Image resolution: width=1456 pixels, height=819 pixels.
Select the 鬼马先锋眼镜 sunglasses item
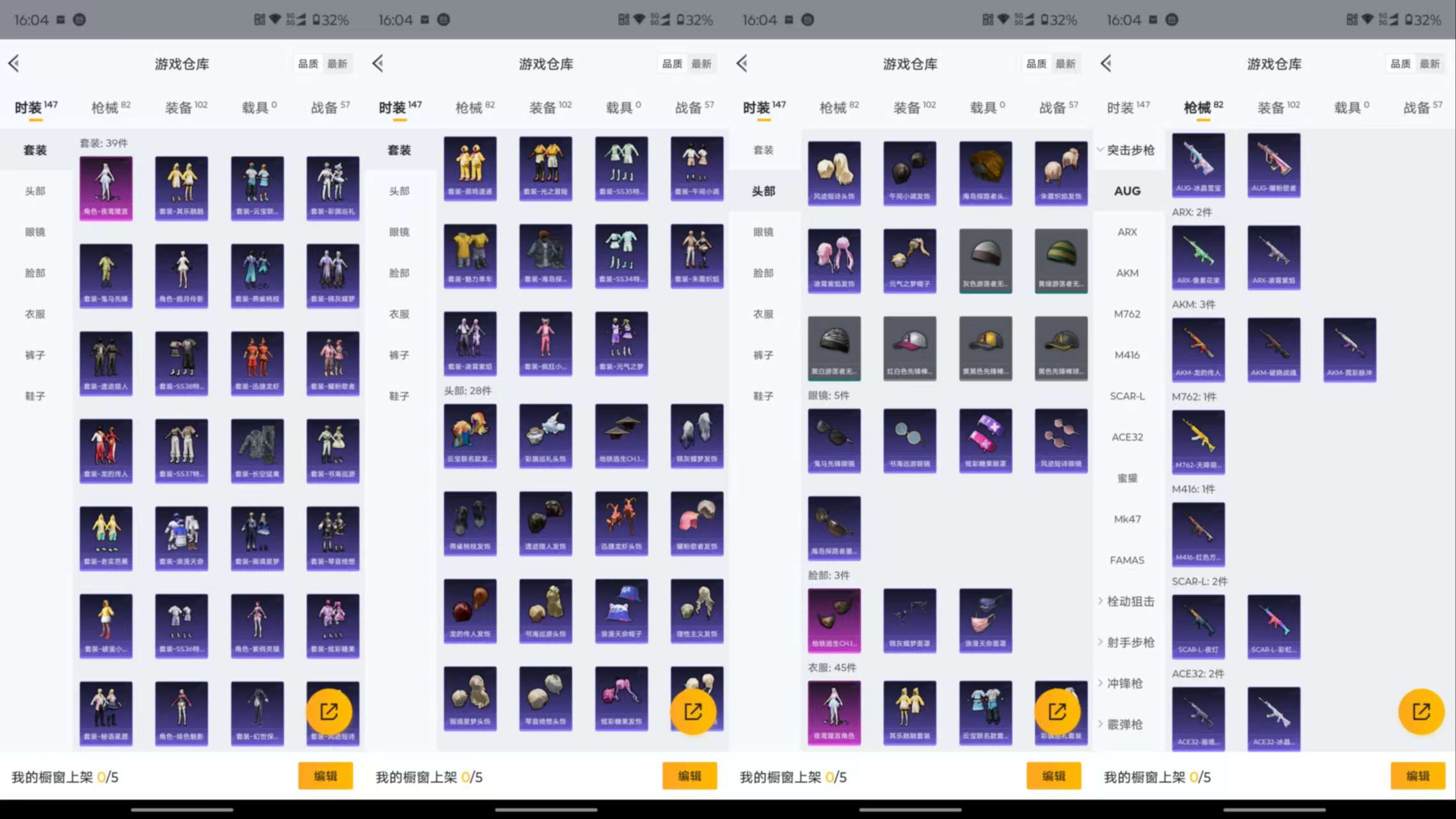pos(834,441)
